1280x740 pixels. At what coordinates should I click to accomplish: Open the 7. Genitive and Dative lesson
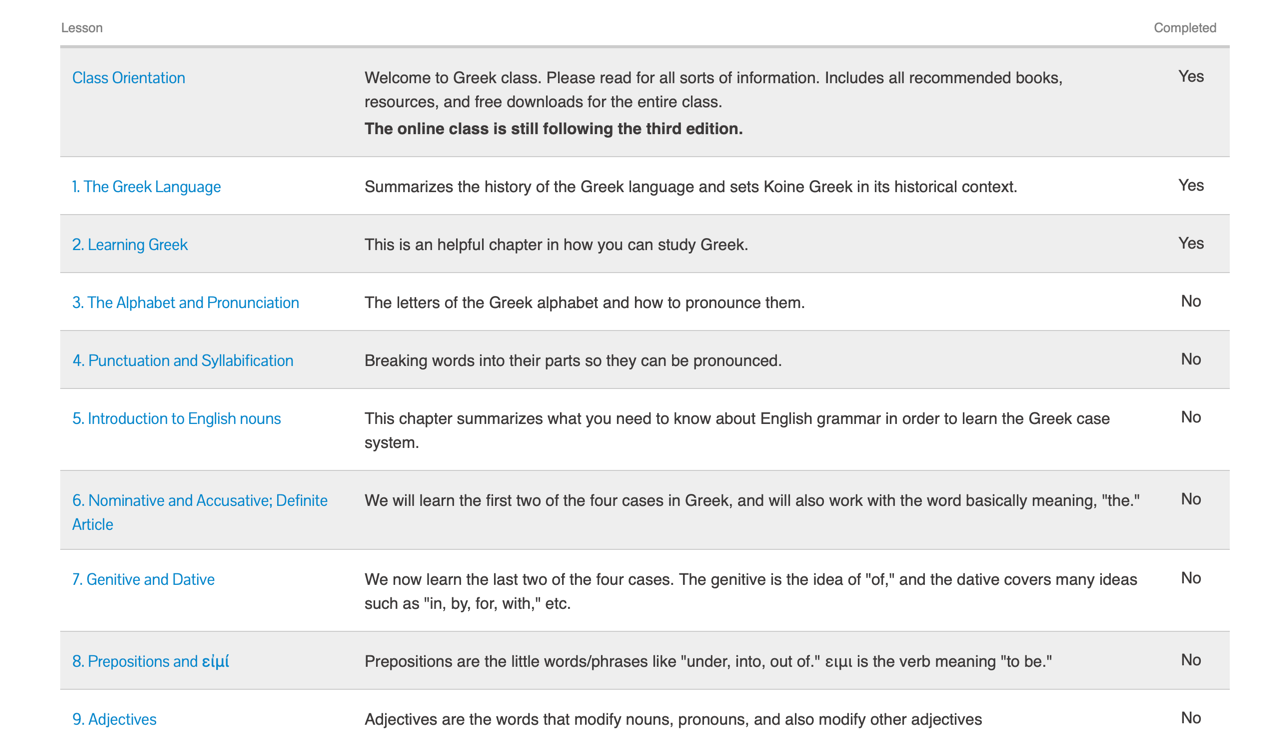[x=143, y=580]
